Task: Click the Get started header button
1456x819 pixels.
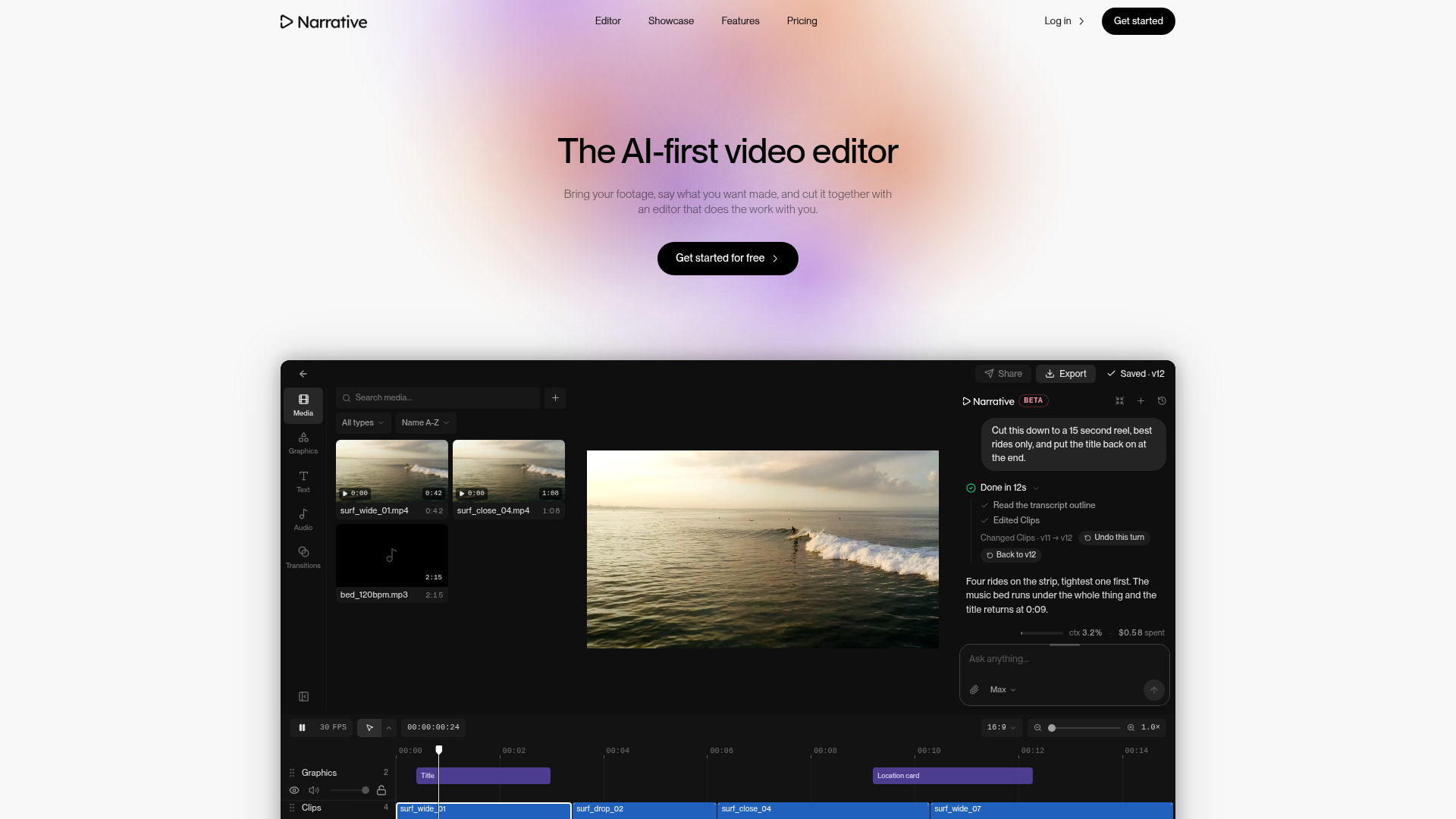Action: tap(1138, 21)
